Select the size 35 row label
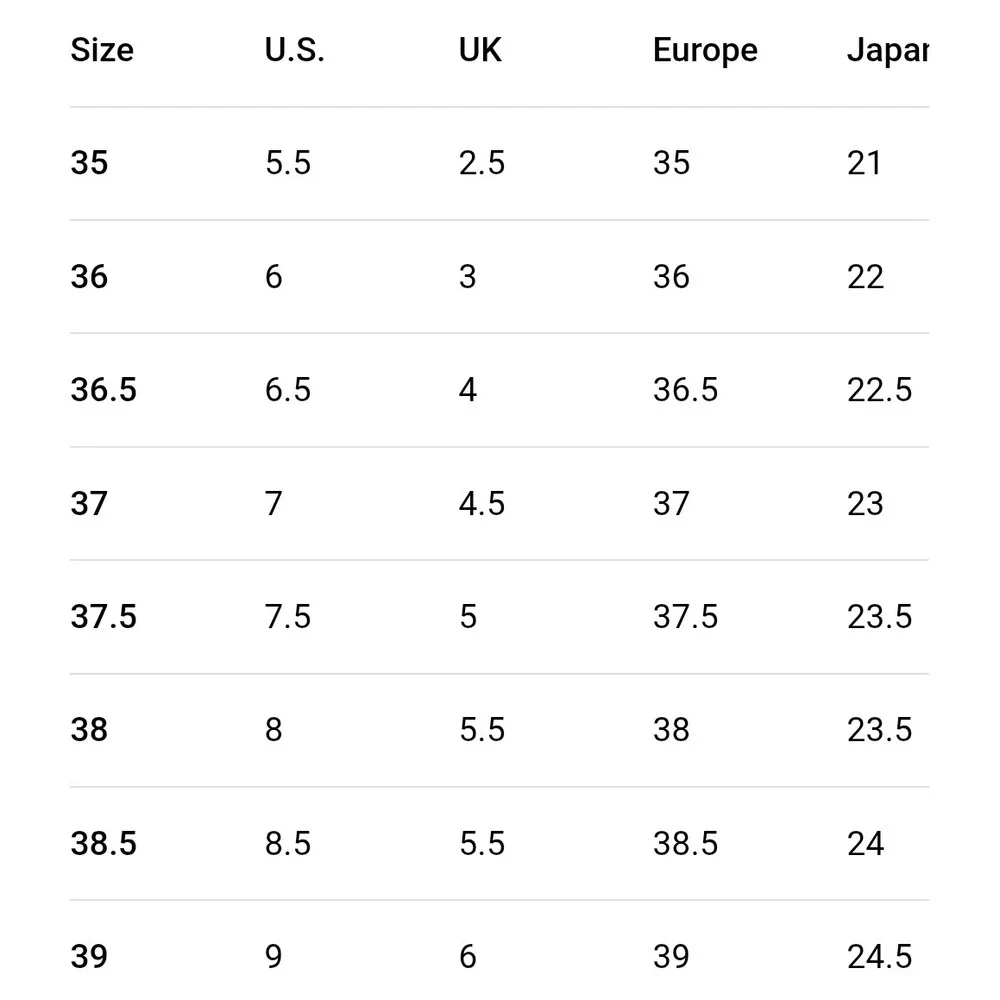Image resolution: width=1000 pixels, height=1000 pixels. (89, 163)
